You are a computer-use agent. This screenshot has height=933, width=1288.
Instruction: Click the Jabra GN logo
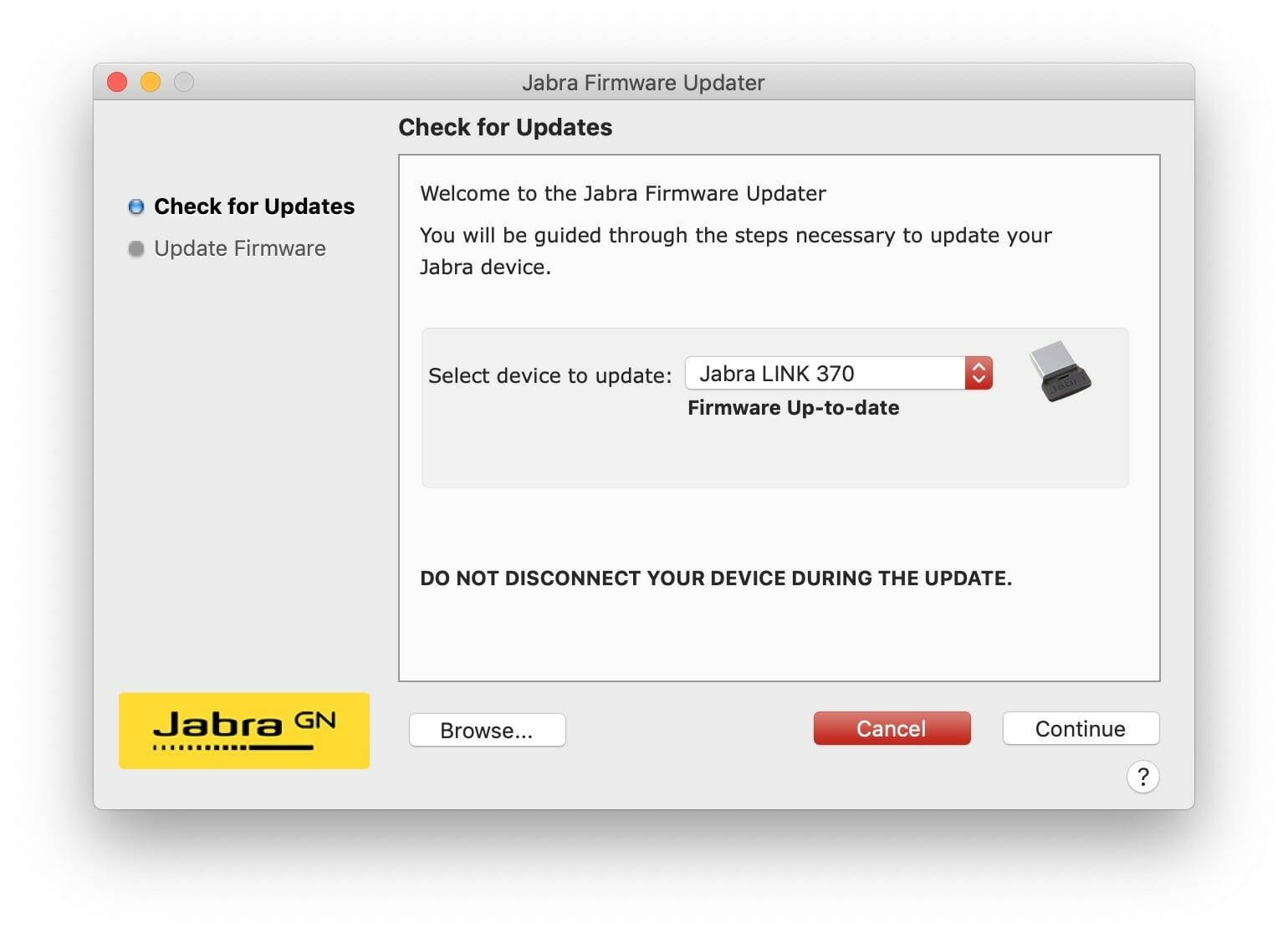point(244,730)
